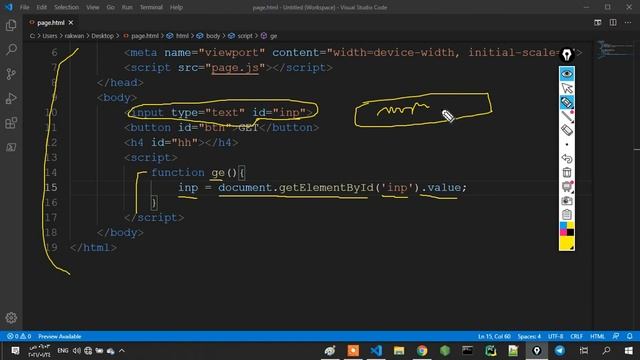Toggle the eye visibility in annotation toolbar
Image resolution: width=640 pixels, height=360 pixels.
coord(567,74)
